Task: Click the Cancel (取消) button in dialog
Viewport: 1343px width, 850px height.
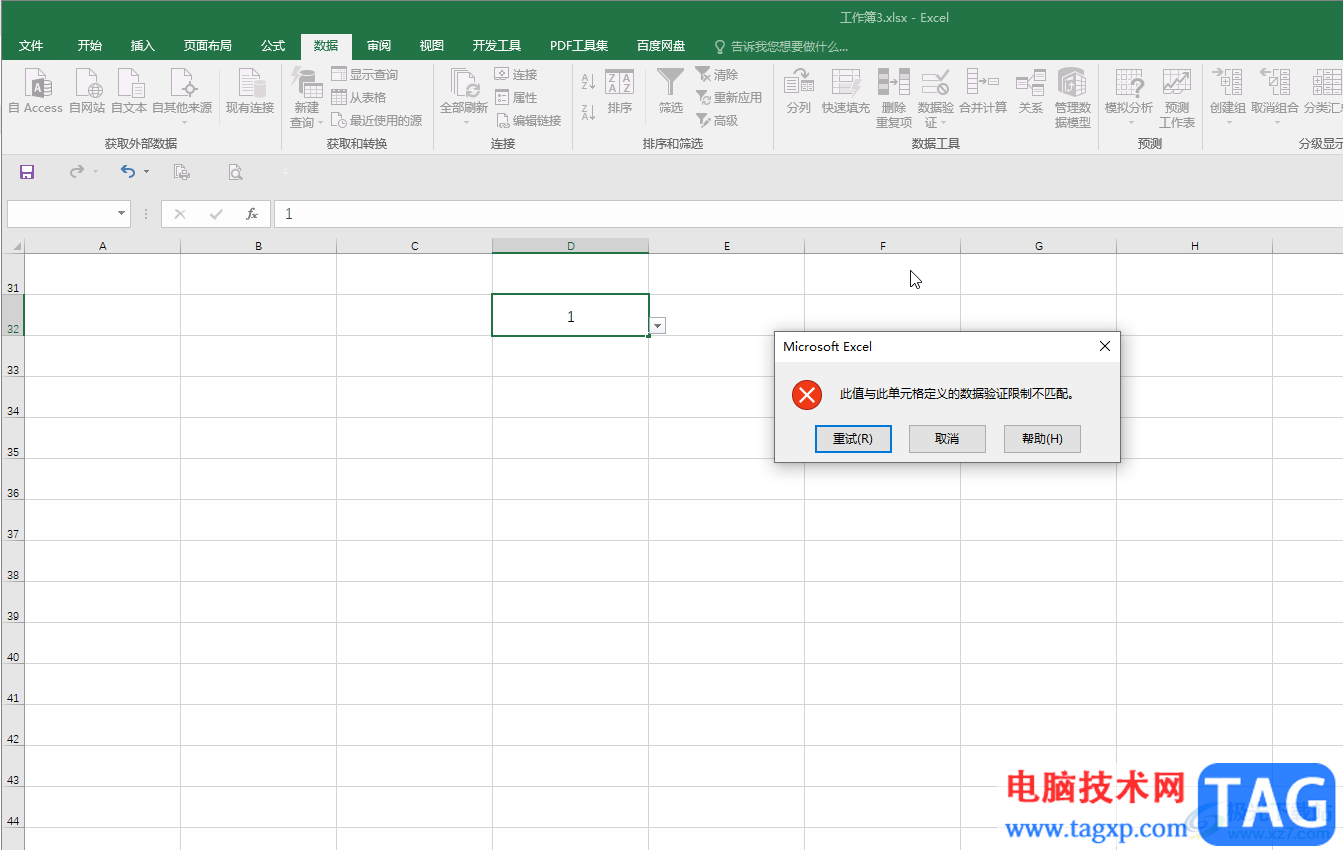Action: (x=947, y=439)
